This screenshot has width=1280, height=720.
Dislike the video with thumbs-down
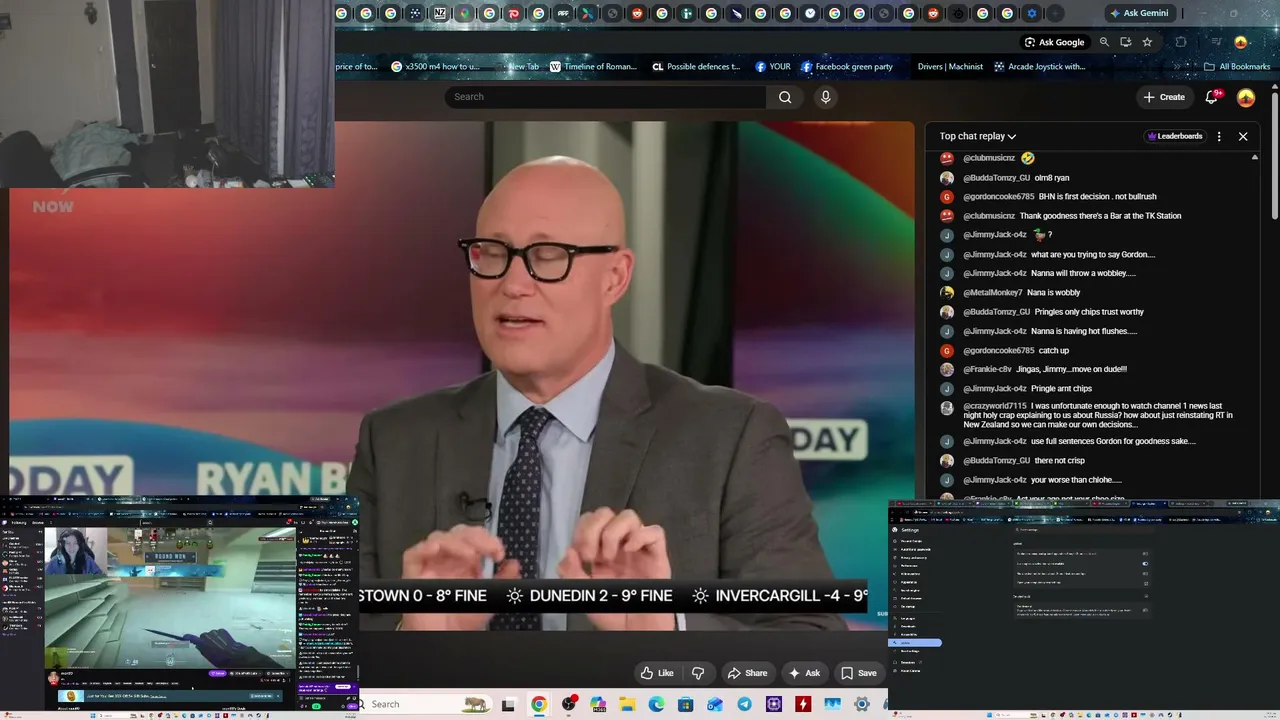pyautogui.click(x=698, y=673)
